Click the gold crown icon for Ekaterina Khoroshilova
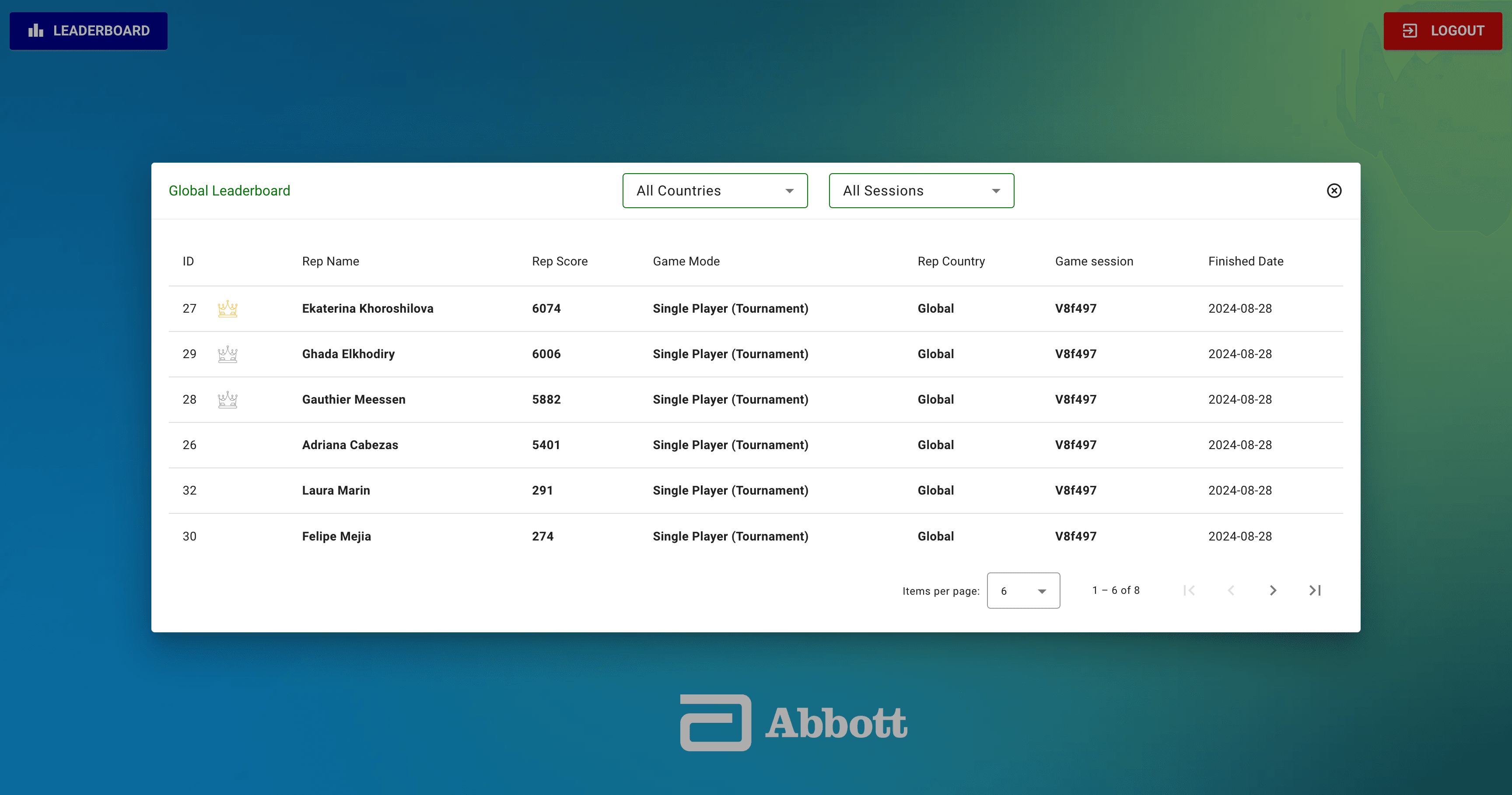 tap(227, 309)
